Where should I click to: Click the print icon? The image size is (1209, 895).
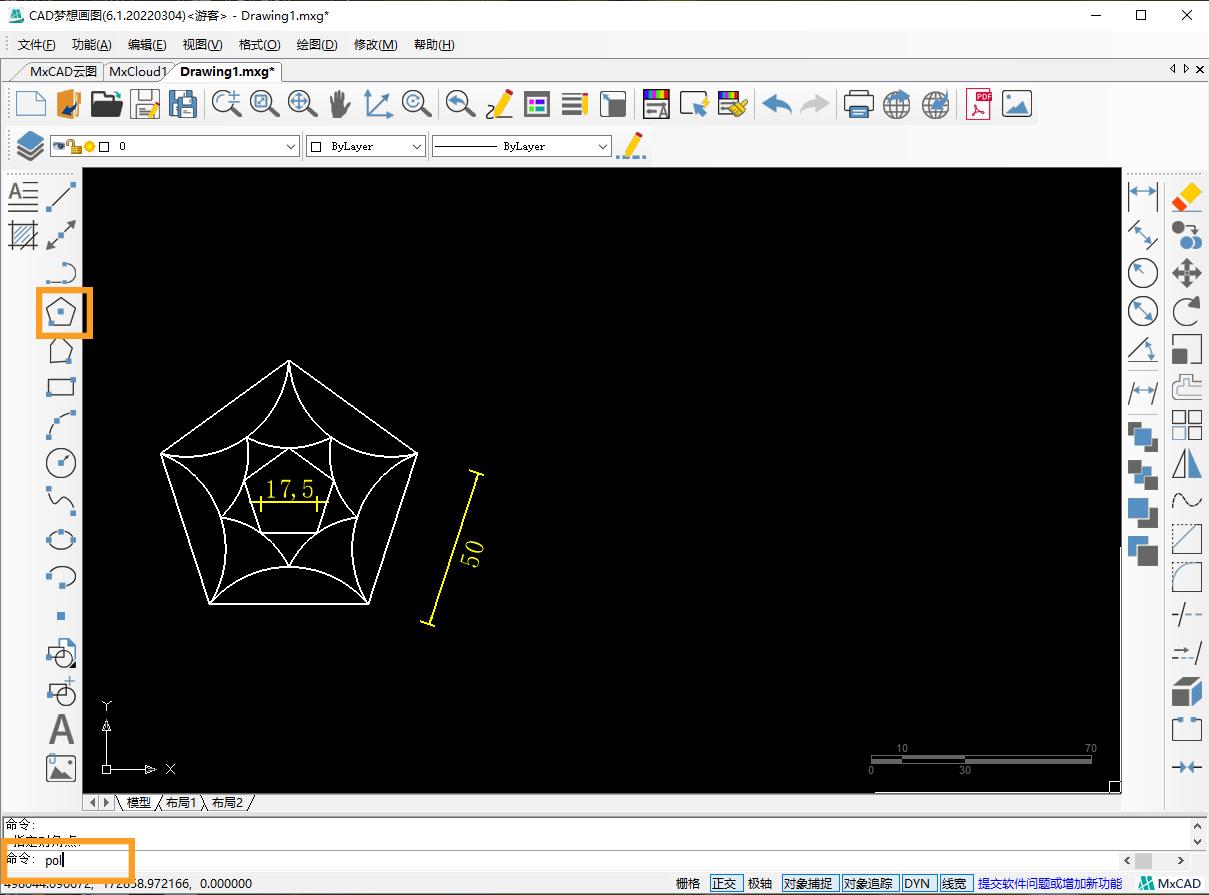858,104
